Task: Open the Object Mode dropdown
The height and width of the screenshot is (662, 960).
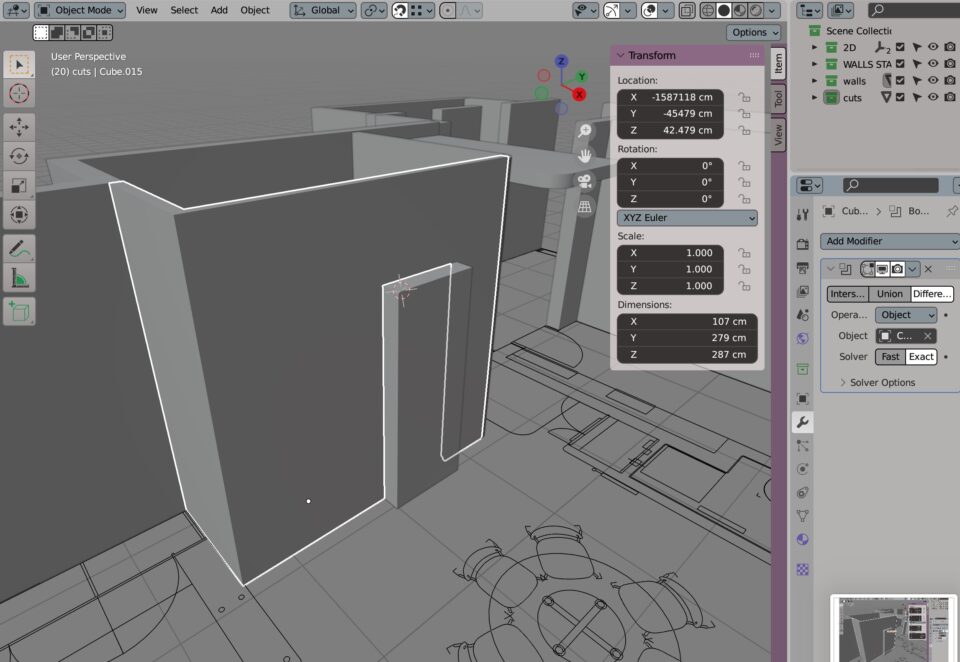Action: pos(80,10)
